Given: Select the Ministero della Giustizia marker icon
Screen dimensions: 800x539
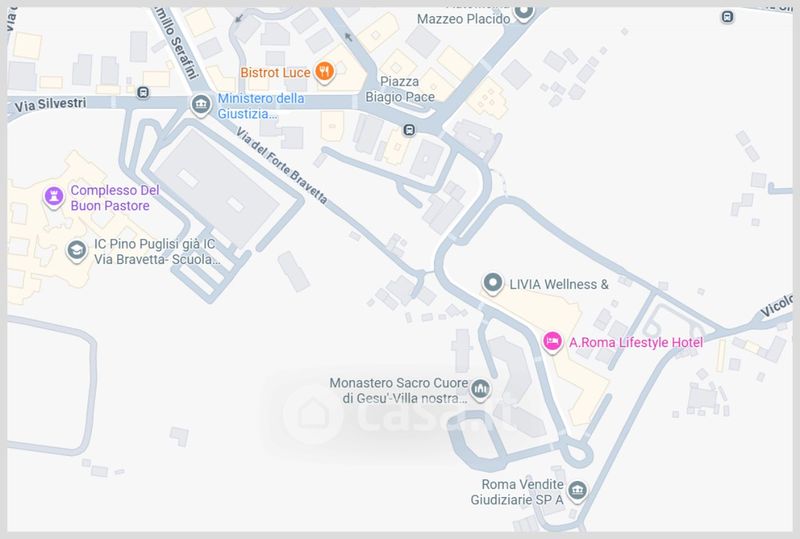Looking at the screenshot, I should [201, 105].
